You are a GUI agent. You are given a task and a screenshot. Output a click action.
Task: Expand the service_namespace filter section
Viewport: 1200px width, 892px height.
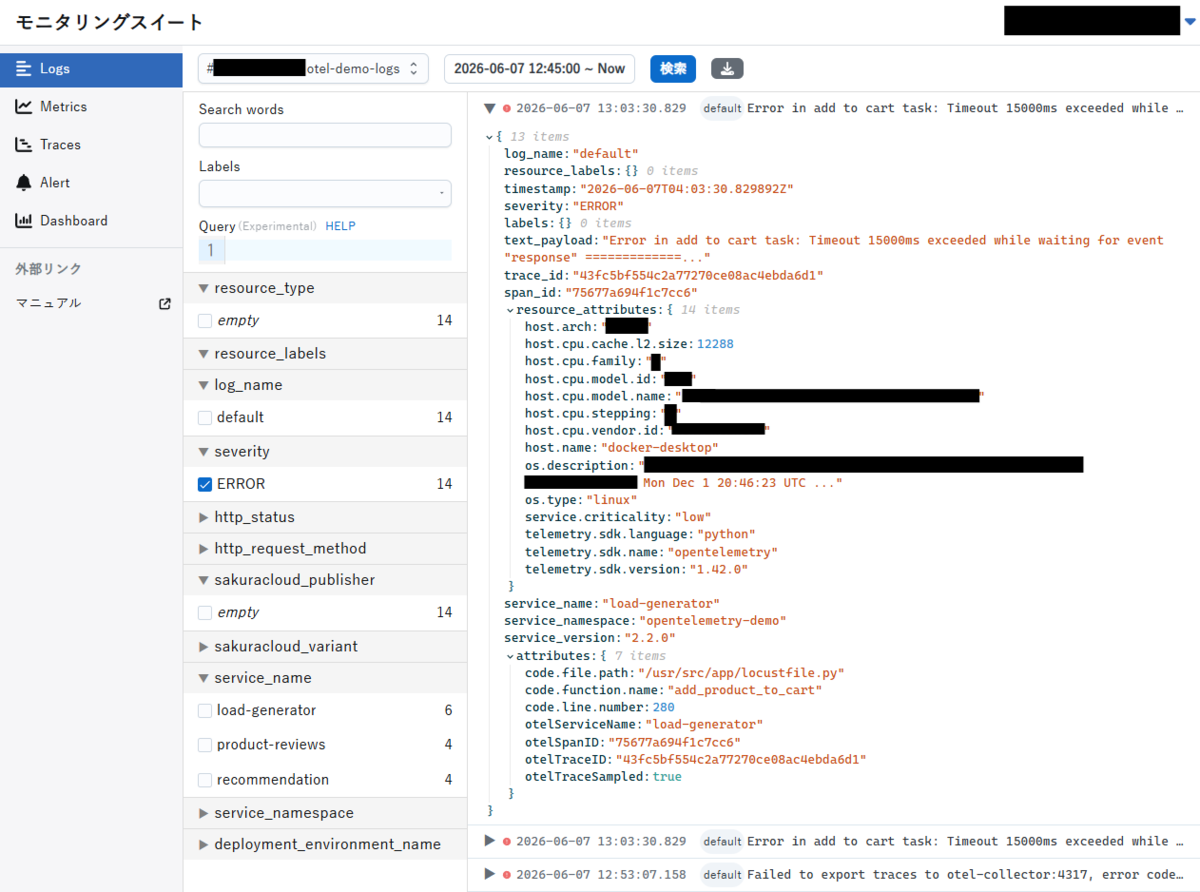pyautogui.click(x=325, y=814)
